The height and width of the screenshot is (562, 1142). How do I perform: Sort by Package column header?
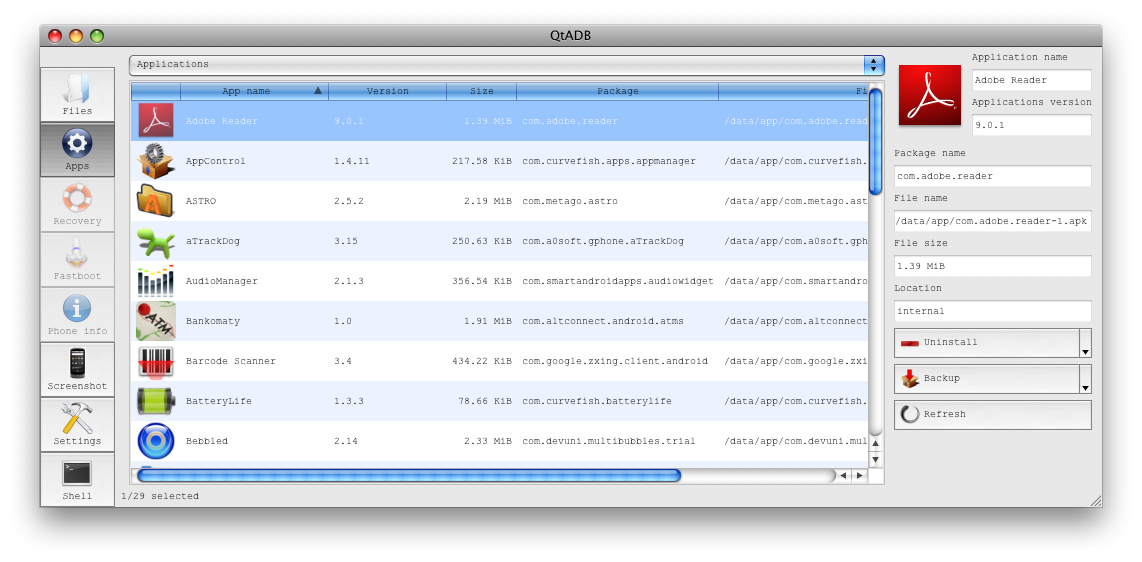pos(618,91)
